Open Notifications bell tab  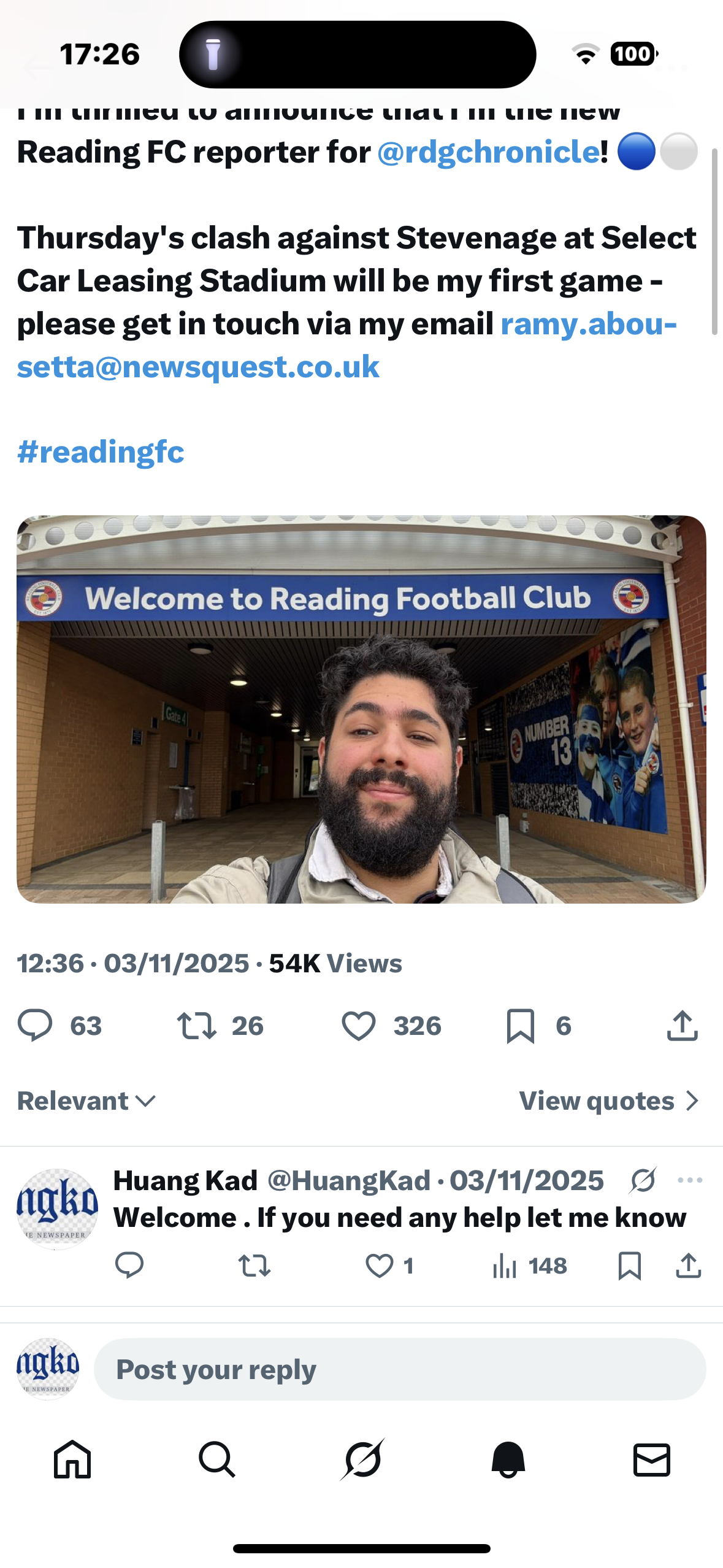click(508, 1459)
